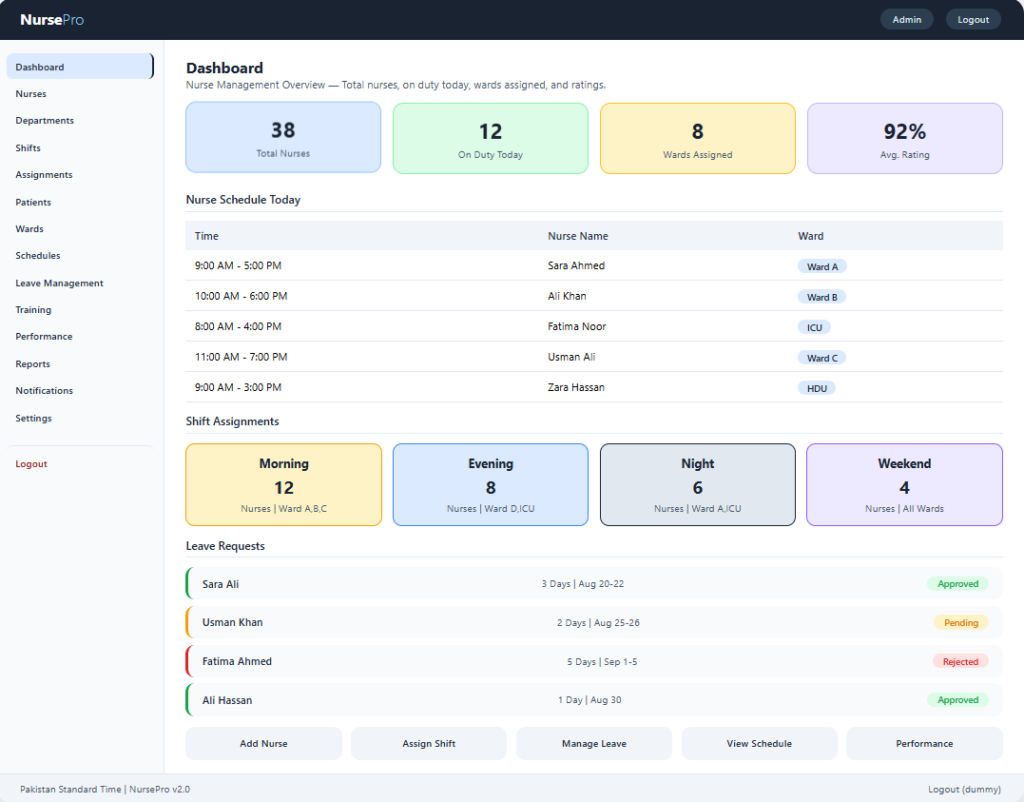This screenshot has height=802, width=1024.
Task: Select the Total Nurses stat card
Action: click(x=283, y=137)
